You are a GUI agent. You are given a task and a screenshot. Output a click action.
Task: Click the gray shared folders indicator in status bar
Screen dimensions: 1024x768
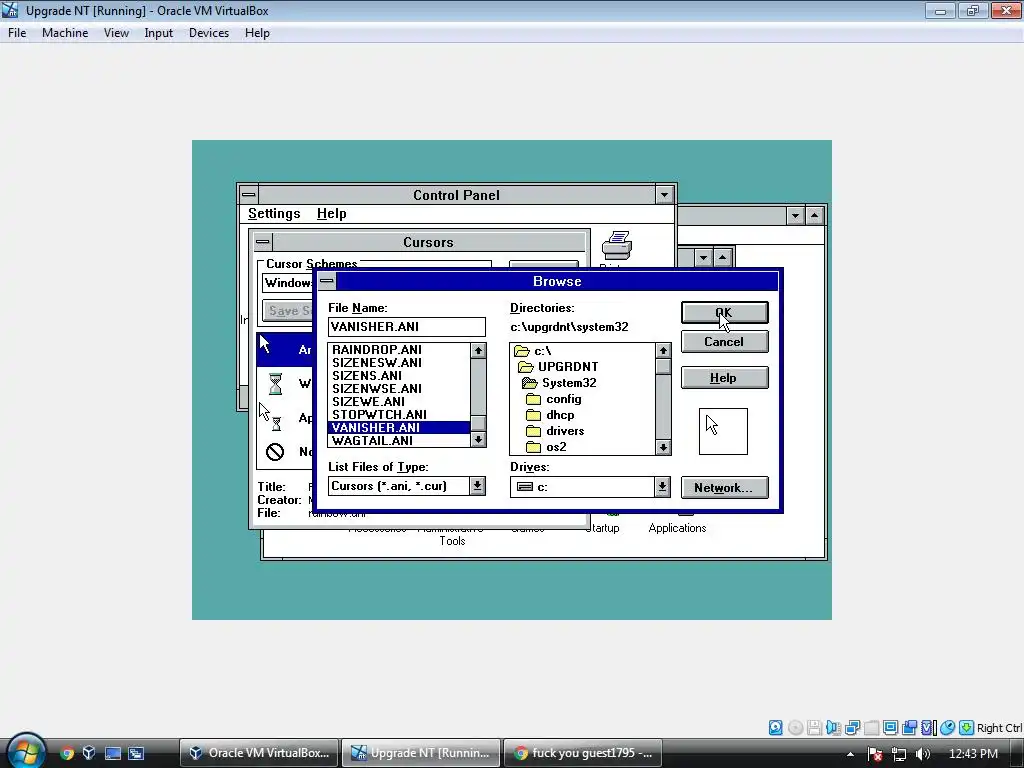(x=871, y=728)
